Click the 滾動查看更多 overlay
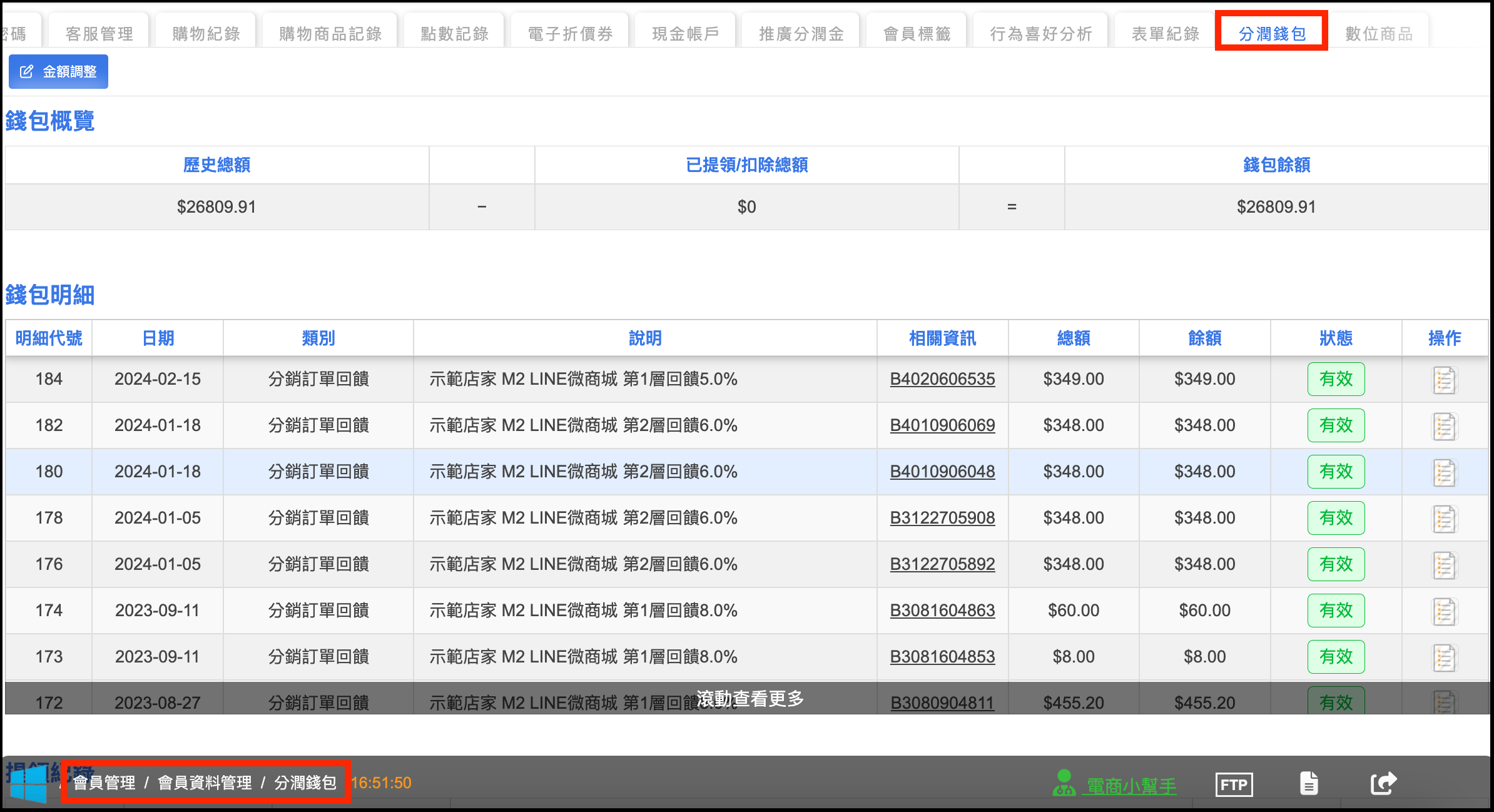The image size is (1494, 812). point(750,699)
